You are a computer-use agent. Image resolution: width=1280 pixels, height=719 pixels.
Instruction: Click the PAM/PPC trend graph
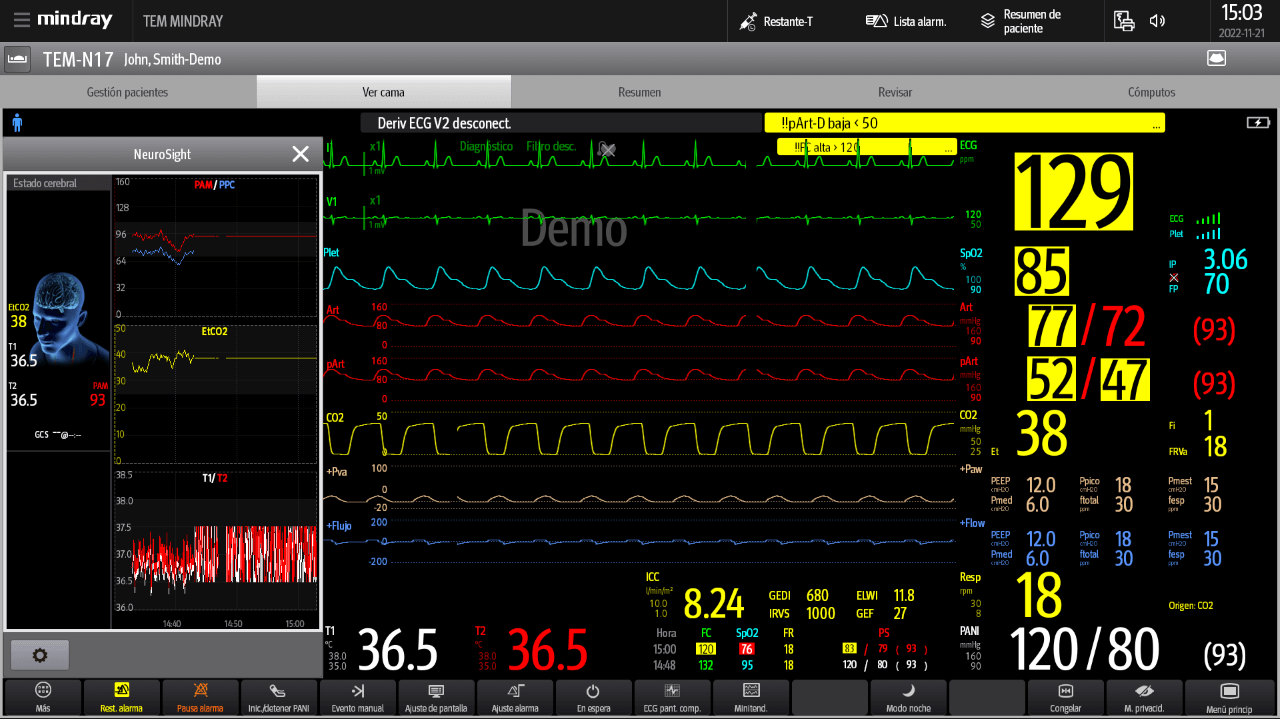pyautogui.click(x=215, y=247)
